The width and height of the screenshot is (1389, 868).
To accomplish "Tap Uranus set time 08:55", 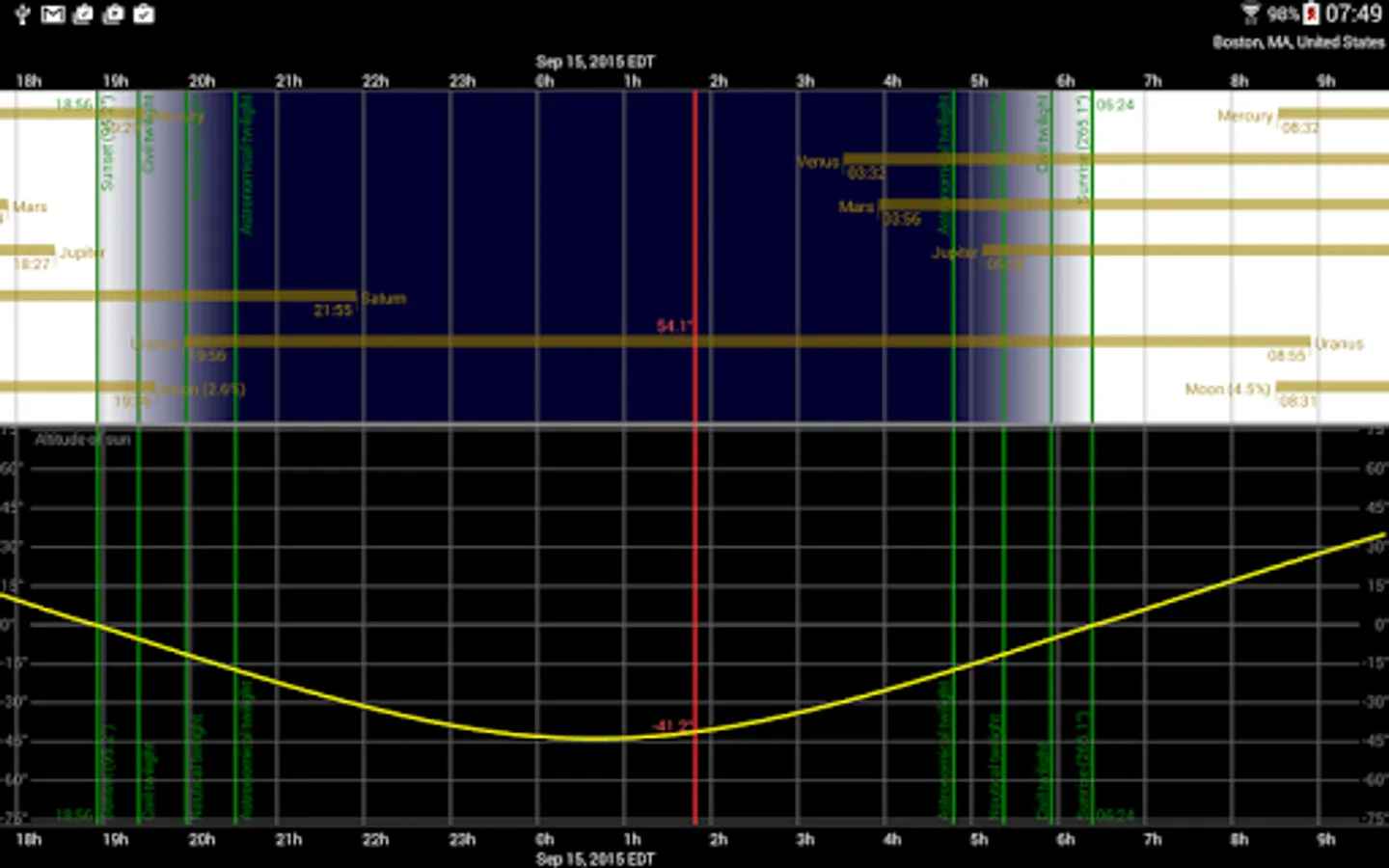I will [1287, 356].
